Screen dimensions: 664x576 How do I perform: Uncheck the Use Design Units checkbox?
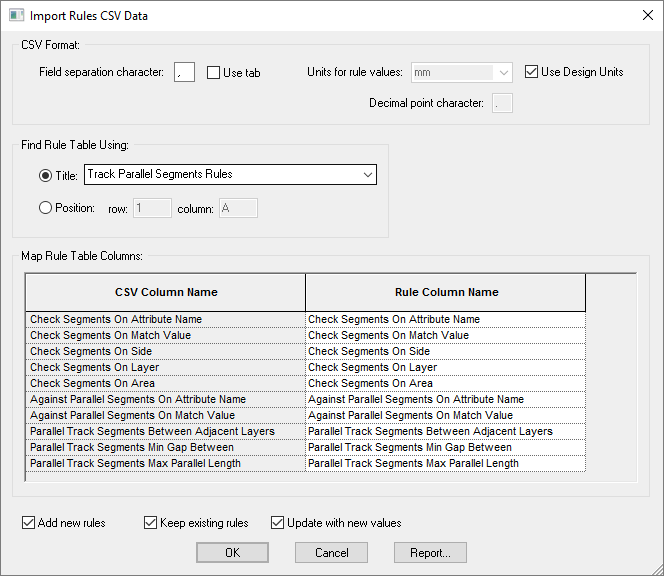pos(532,72)
